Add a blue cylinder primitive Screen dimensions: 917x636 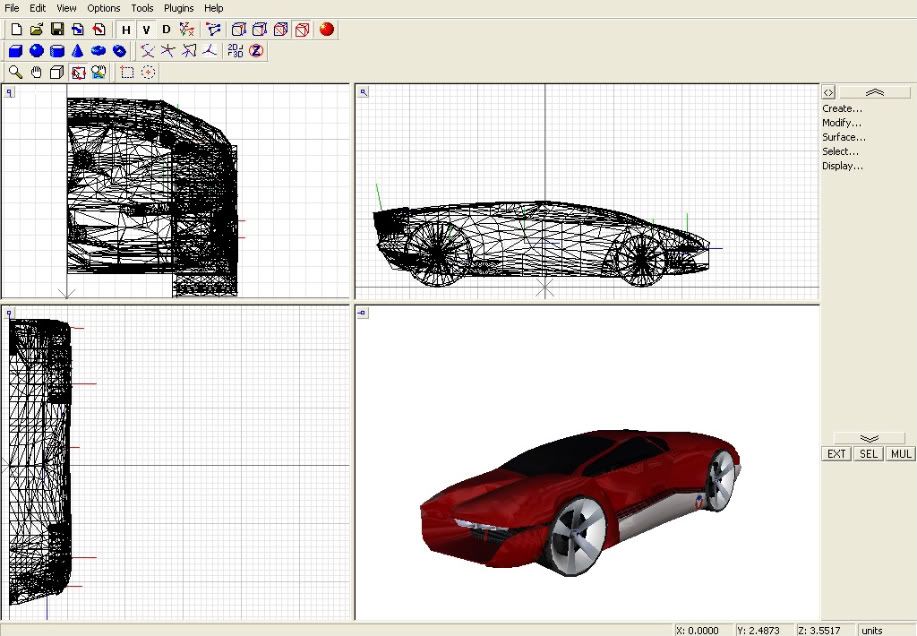pos(57,51)
